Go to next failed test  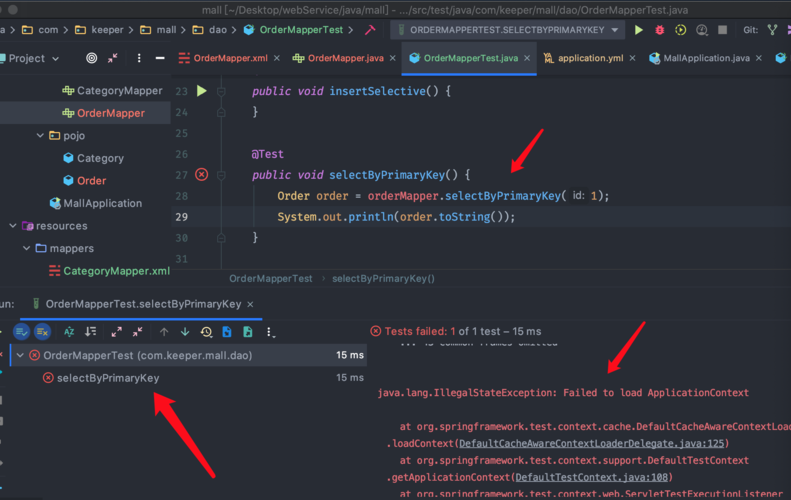(x=185, y=331)
